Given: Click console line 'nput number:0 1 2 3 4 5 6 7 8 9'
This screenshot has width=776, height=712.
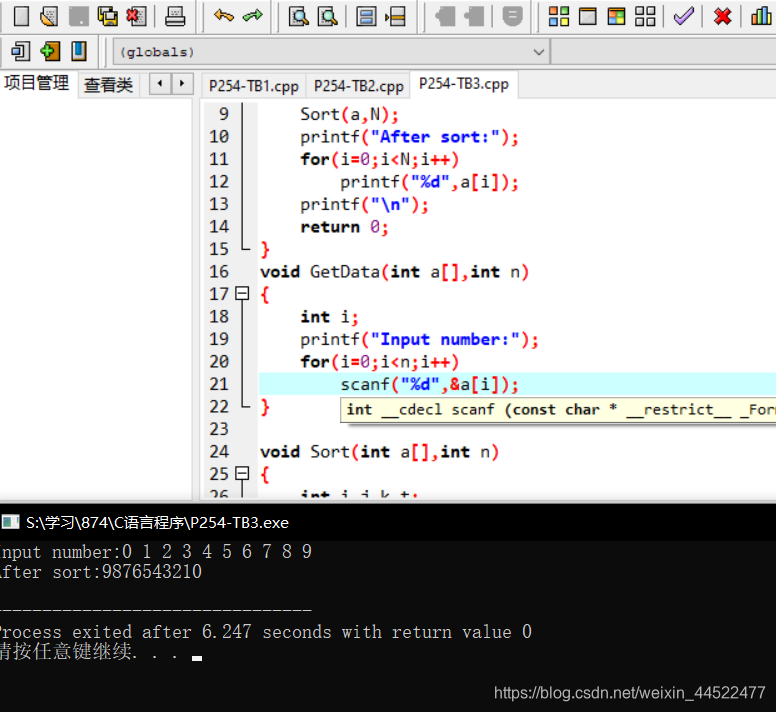Looking at the screenshot, I should click(x=156, y=552).
